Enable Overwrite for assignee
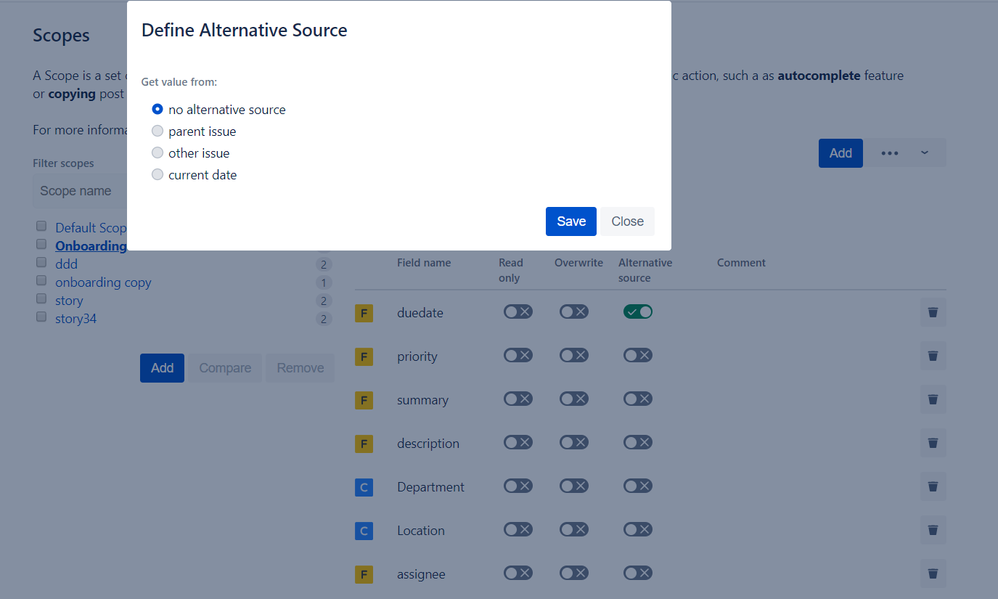This screenshot has width=998, height=599. (574, 573)
